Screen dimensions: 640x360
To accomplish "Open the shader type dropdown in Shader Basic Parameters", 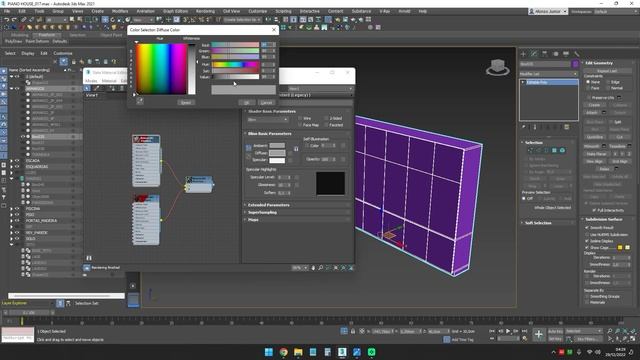I will 268,120.
